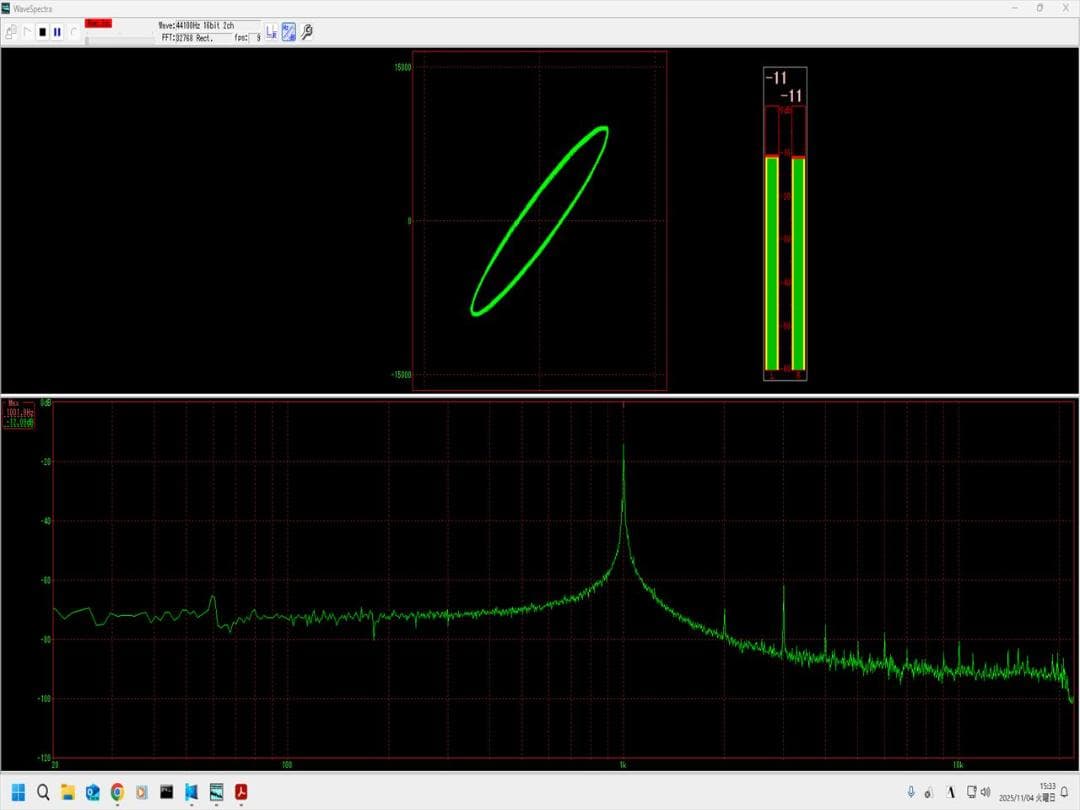Toggle the Lissajous waveform view icon
The image size is (1080, 810).
[x=288, y=32]
